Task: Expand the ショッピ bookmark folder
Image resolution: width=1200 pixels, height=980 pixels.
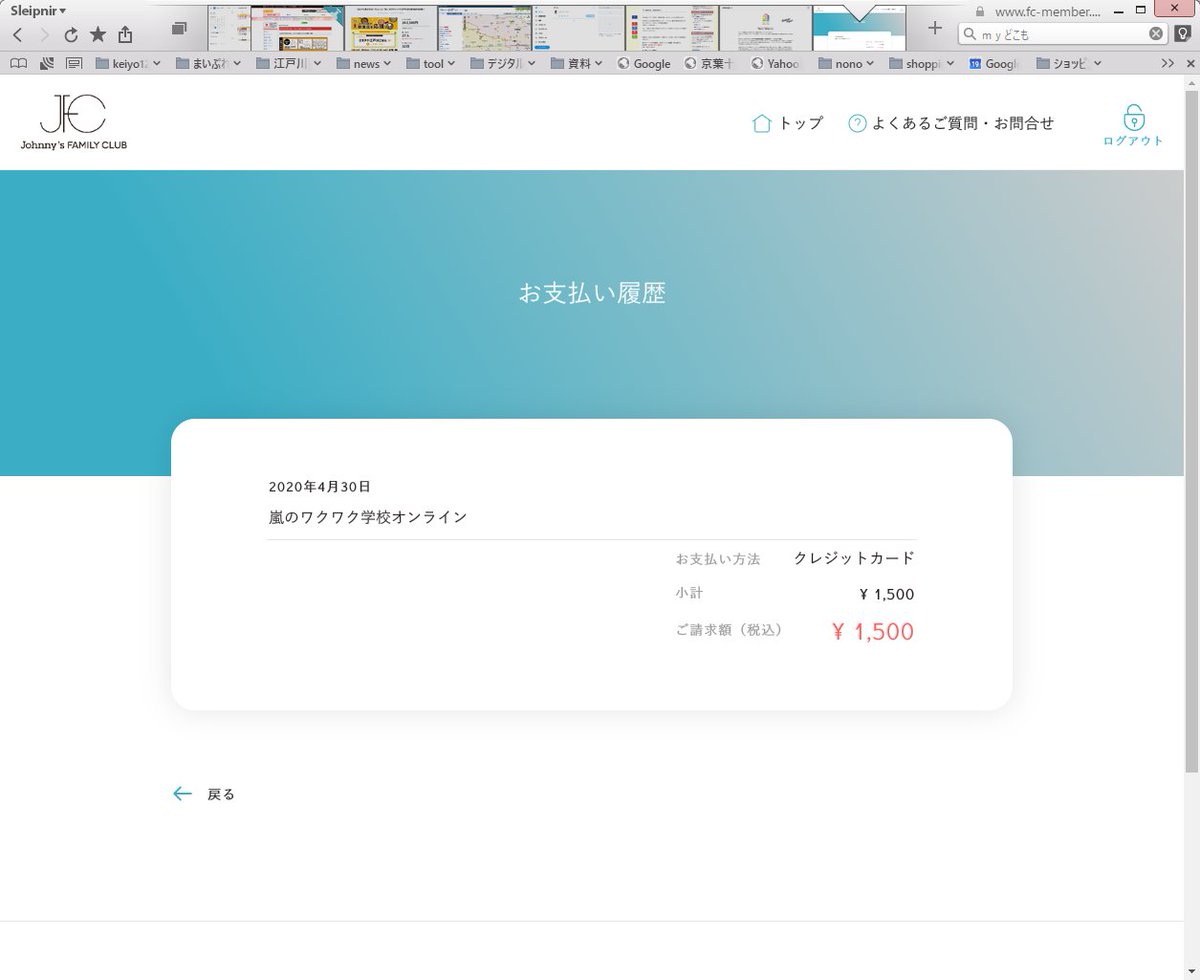Action: click(x=1069, y=63)
